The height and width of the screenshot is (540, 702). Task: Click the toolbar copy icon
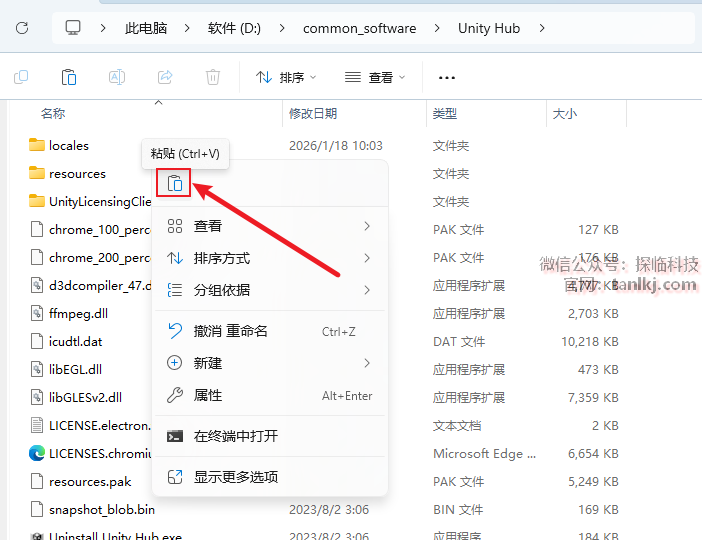pos(21,77)
